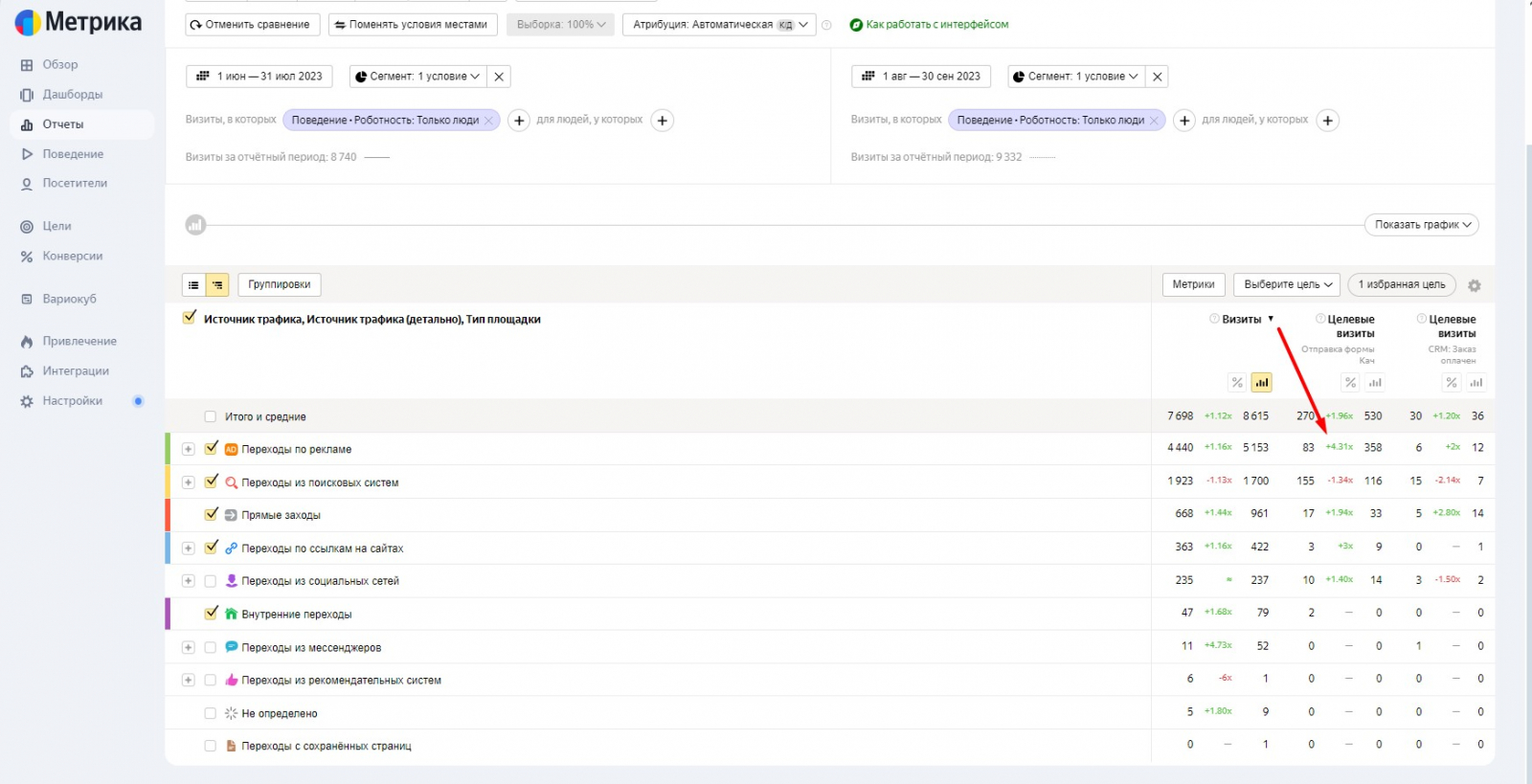The width and height of the screenshot is (1532, 784).
Task: Switch to tree list view icon
Action: pos(217,284)
